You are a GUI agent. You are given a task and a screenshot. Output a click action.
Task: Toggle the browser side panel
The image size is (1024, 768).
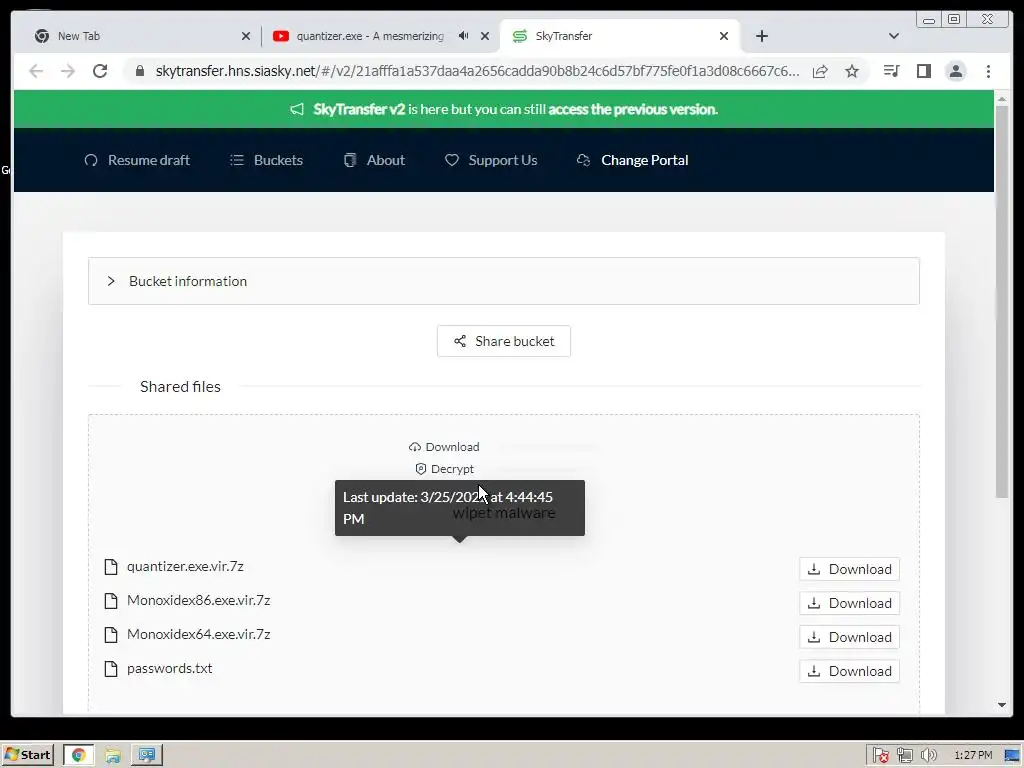click(x=923, y=71)
